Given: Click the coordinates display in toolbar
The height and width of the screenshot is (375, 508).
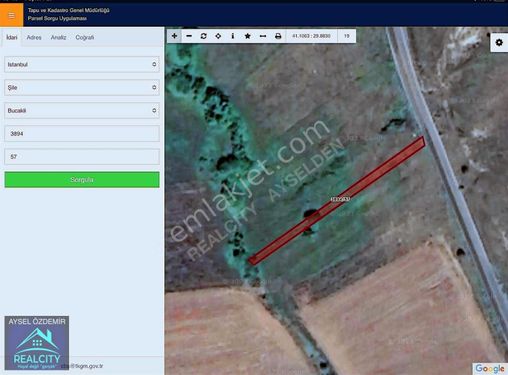Looking at the screenshot, I should click(x=311, y=36).
